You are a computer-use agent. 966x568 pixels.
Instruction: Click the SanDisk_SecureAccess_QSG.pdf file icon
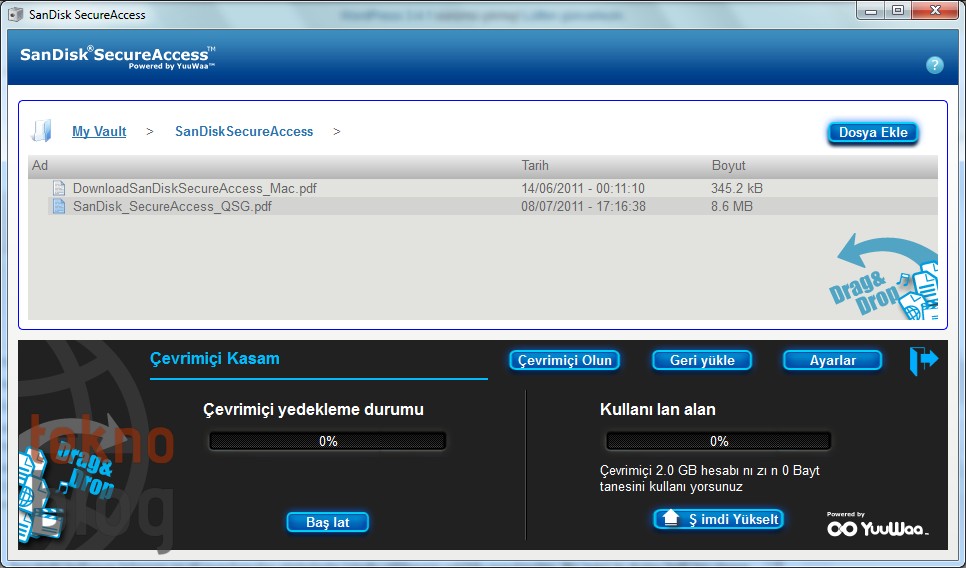click(x=59, y=206)
